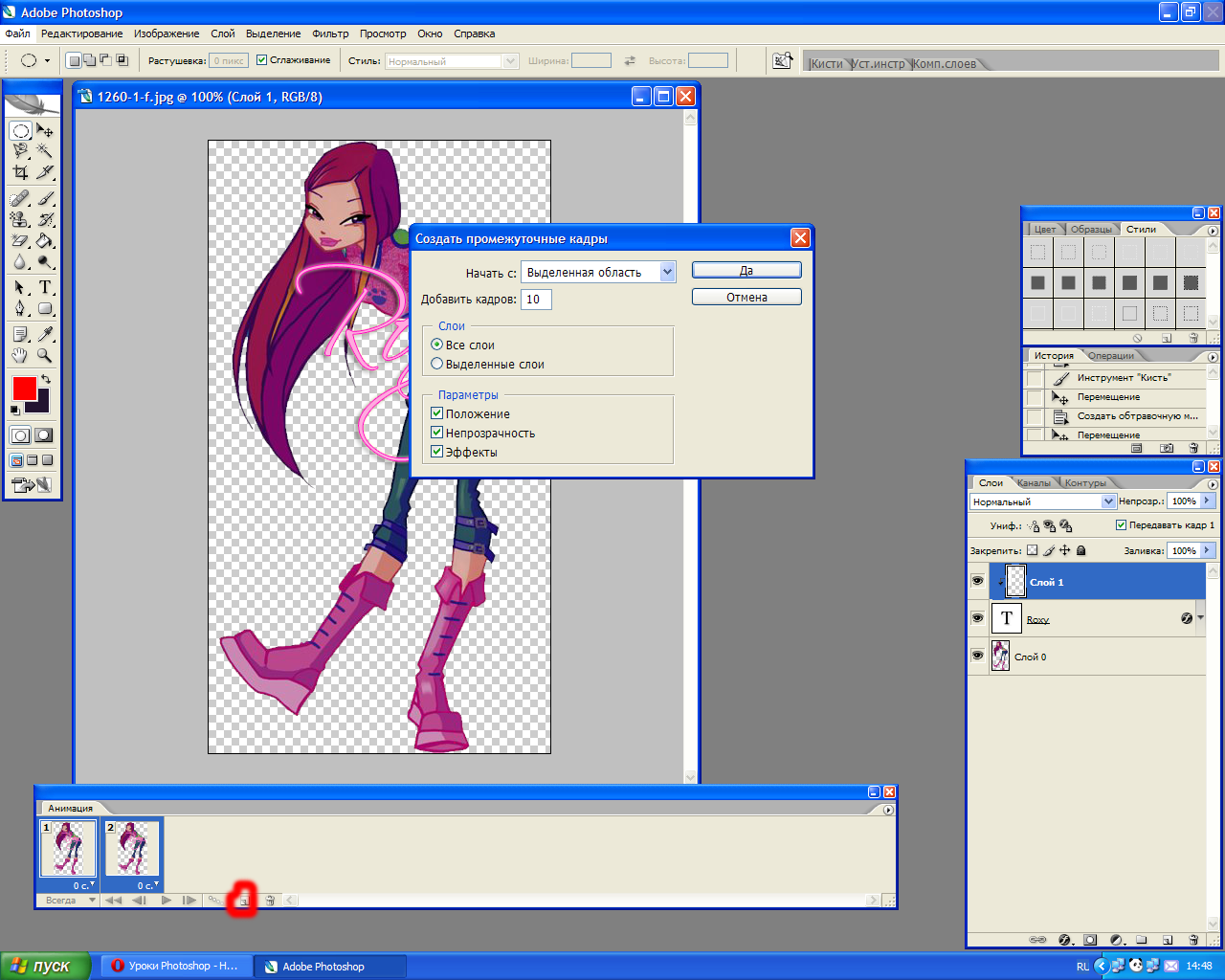Select the Brush tool in toolbox
The height and width of the screenshot is (980, 1225).
[x=45, y=198]
